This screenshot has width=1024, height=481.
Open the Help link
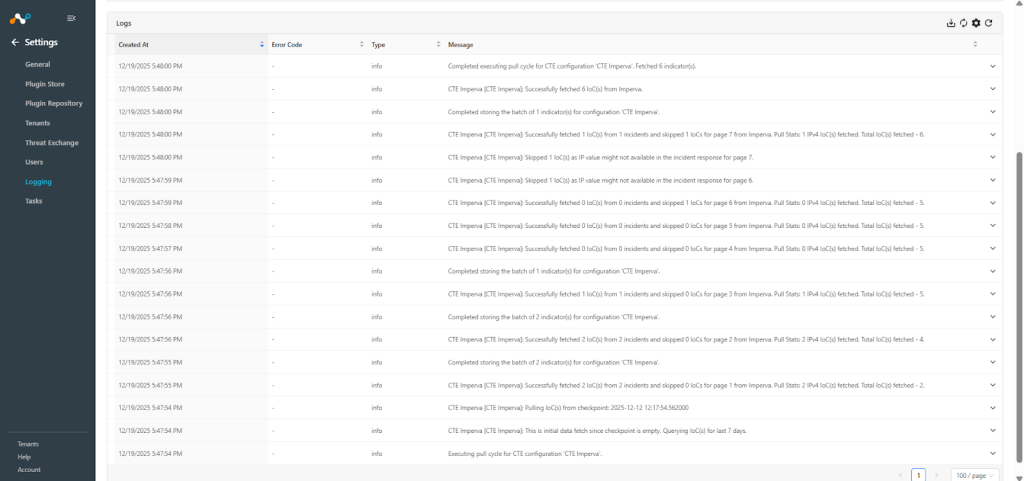(24, 457)
